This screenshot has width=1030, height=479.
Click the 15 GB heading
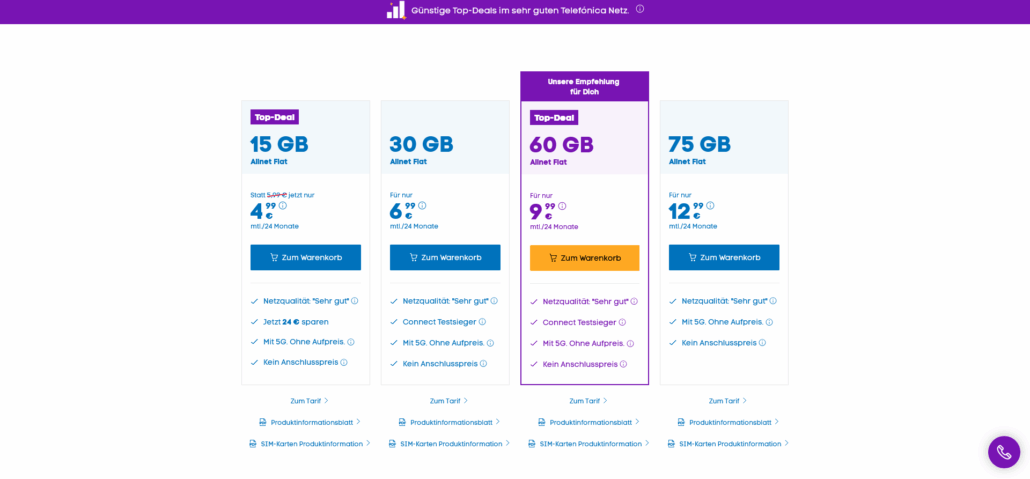coord(279,144)
